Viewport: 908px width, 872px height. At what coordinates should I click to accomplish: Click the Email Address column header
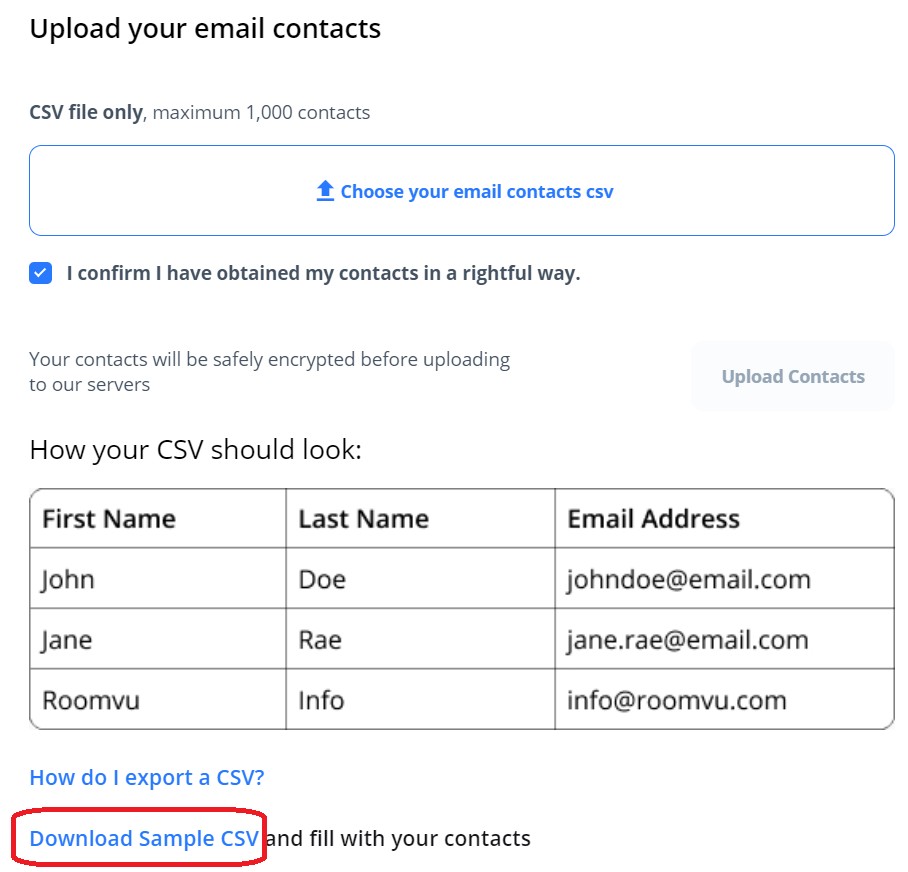654,519
